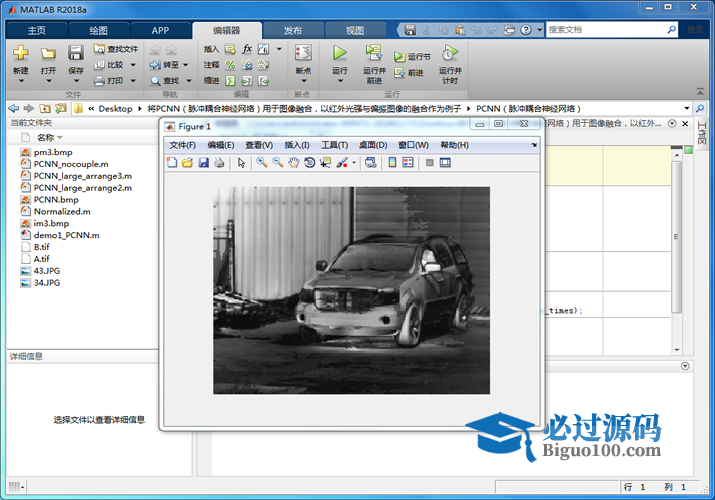
Task: Click the Data Cursor tool in Figure toolbar
Action: pyautogui.click(x=325, y=163)
